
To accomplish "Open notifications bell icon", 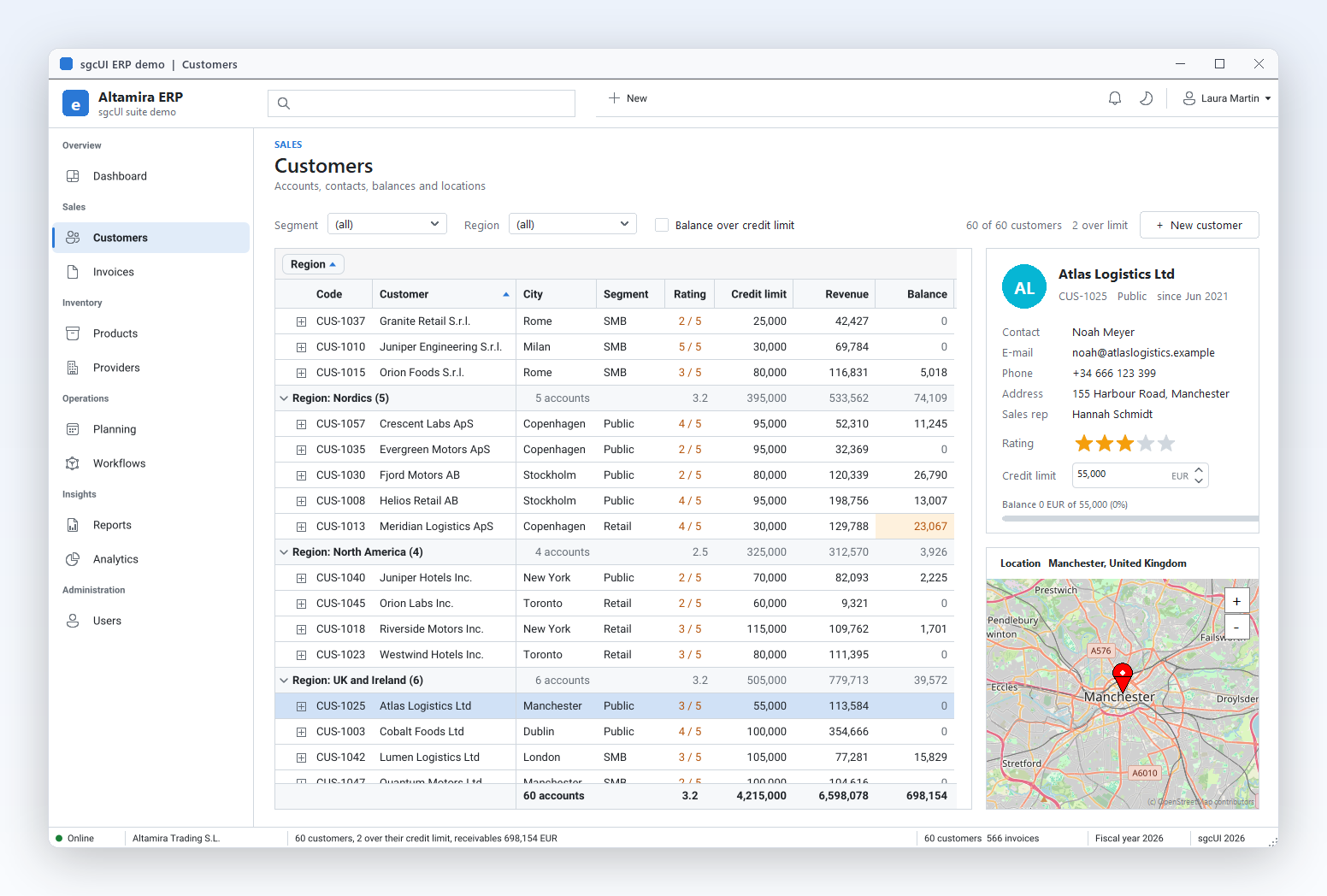I will (1115, 98).
